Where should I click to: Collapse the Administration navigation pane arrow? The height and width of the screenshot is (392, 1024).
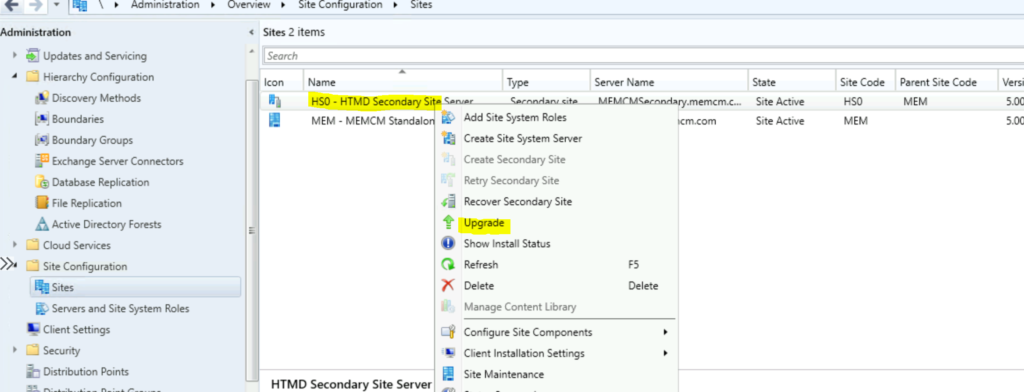click(x=252, y=33)
